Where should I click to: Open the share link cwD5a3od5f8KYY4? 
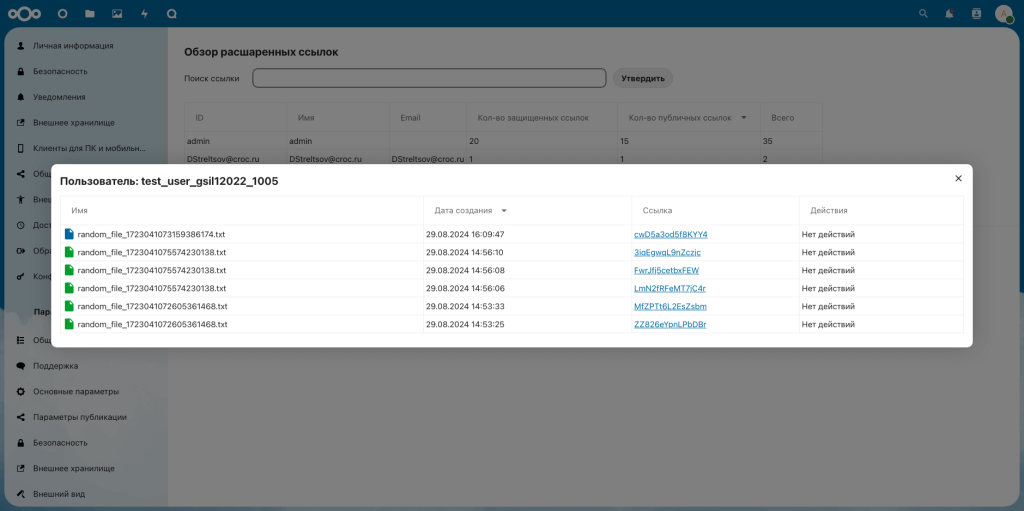[670, 234]
